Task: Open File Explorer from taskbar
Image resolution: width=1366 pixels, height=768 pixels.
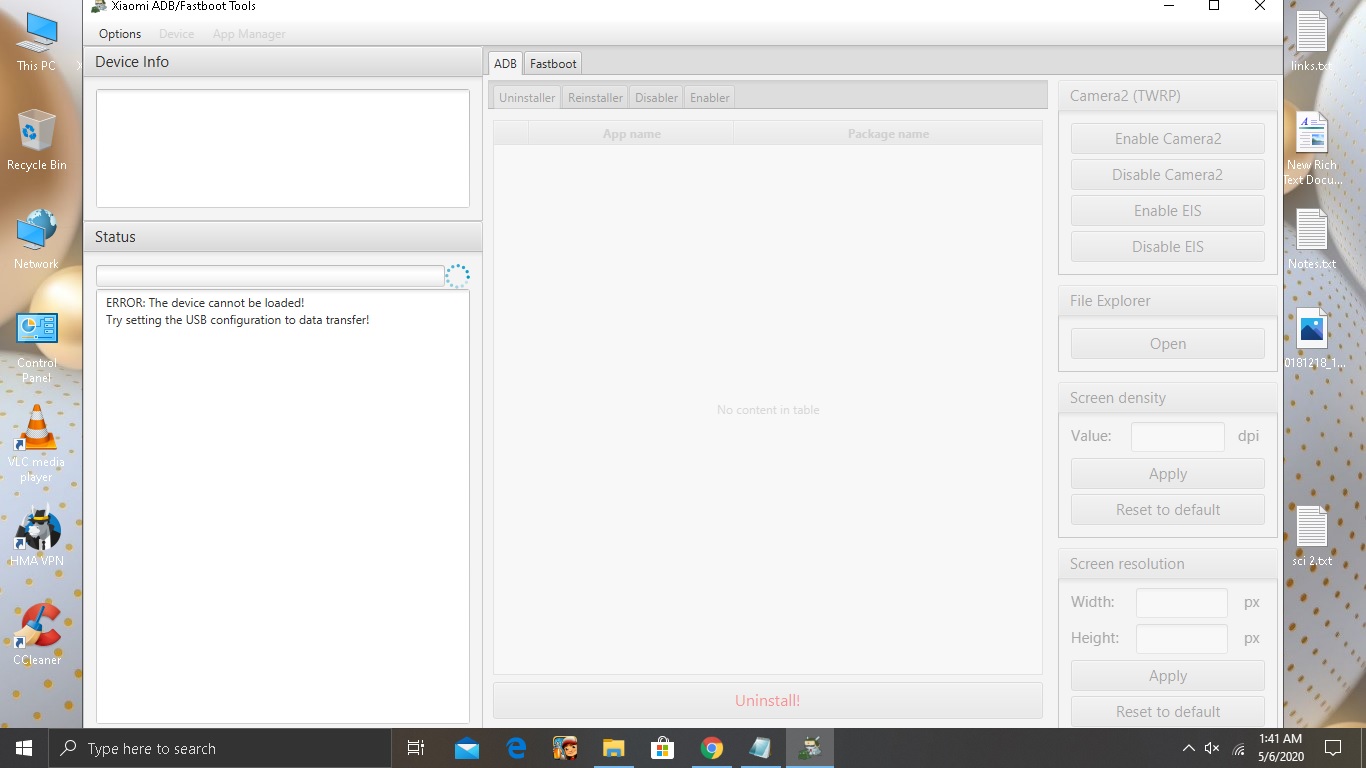Action: 613,748
